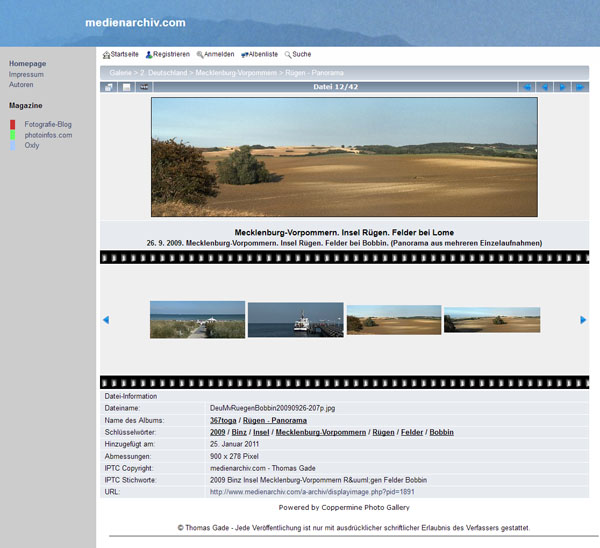This screenshot has height=548, width=600.
Task: Open the Fotografie-Blog magazine link
Action: [48, 124]
